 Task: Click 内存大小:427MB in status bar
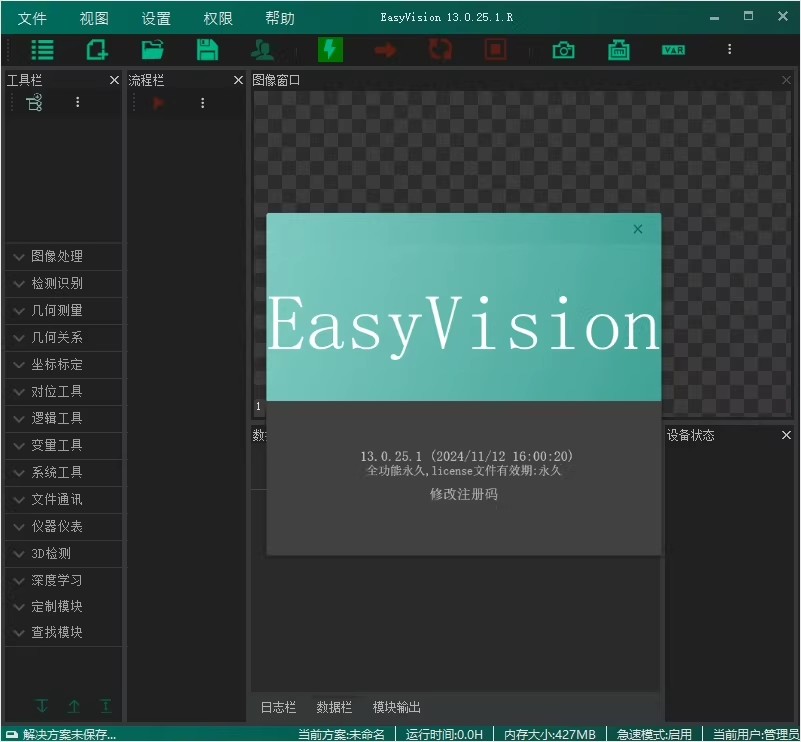click(x=550, y=734)
